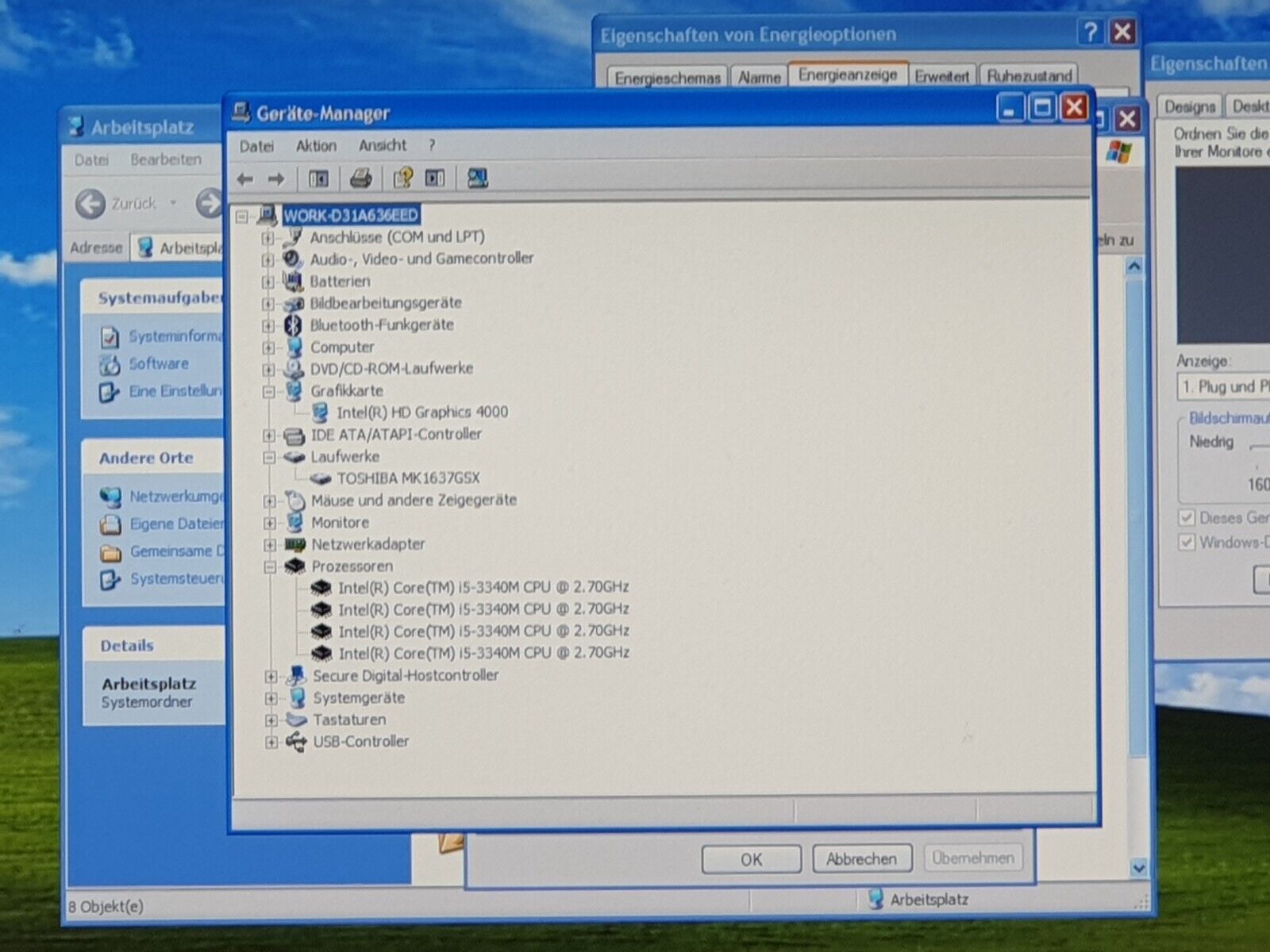Click the help question-mark toolbar icon

coord(403,178)
